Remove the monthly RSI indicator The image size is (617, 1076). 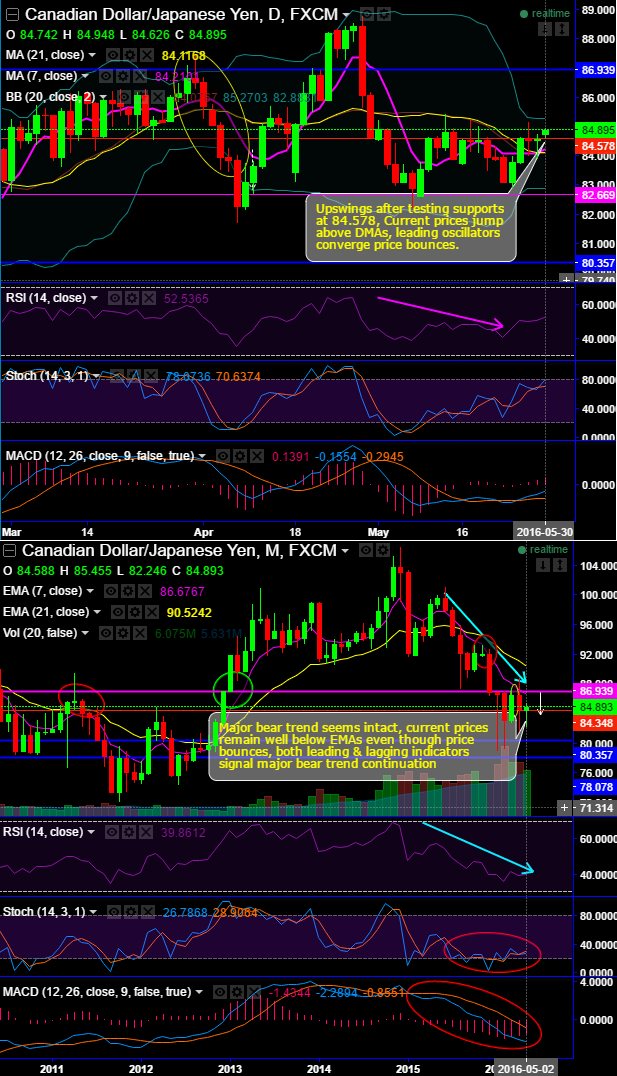click(x=145, y=832)
